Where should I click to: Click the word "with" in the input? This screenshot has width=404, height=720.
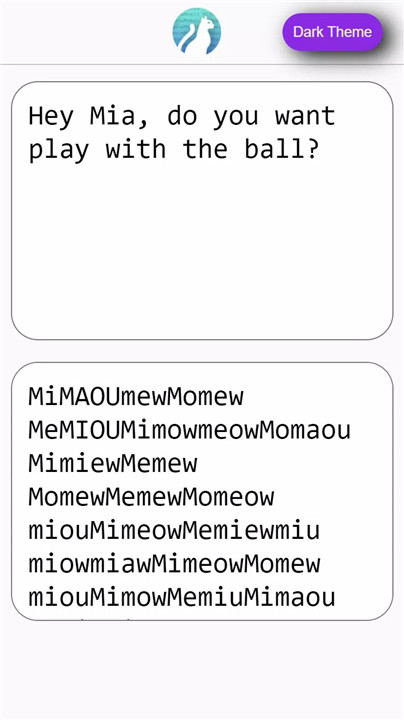(136, 150)
